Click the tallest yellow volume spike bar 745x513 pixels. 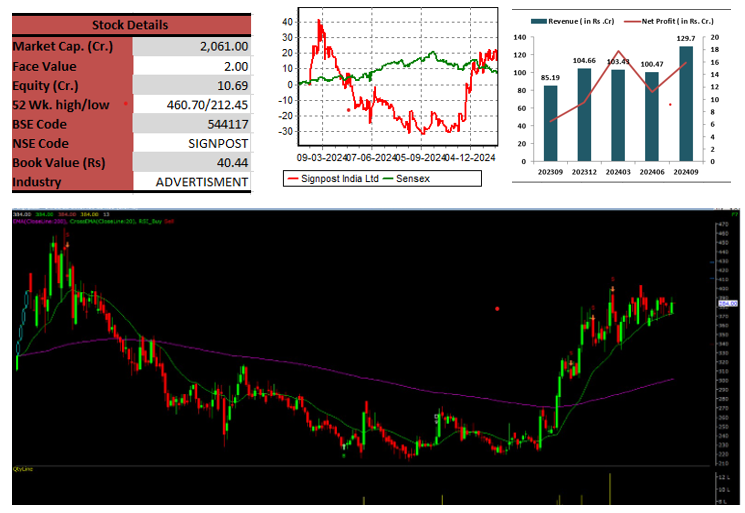click(610, 489)
